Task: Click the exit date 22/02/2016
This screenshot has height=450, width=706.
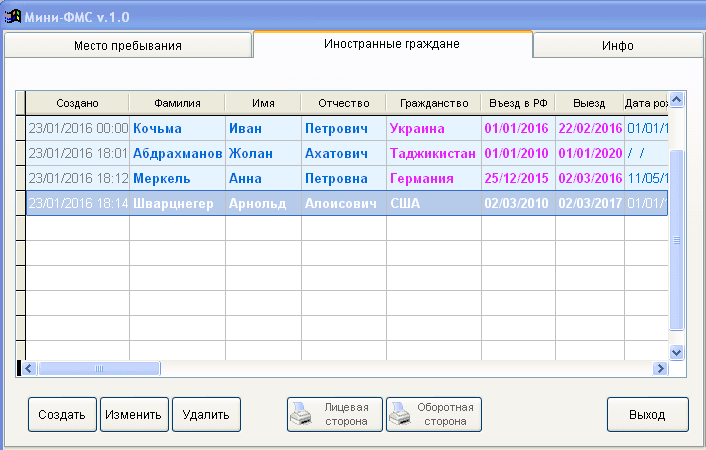Action: pyautogui.click(x=590, y=128)
